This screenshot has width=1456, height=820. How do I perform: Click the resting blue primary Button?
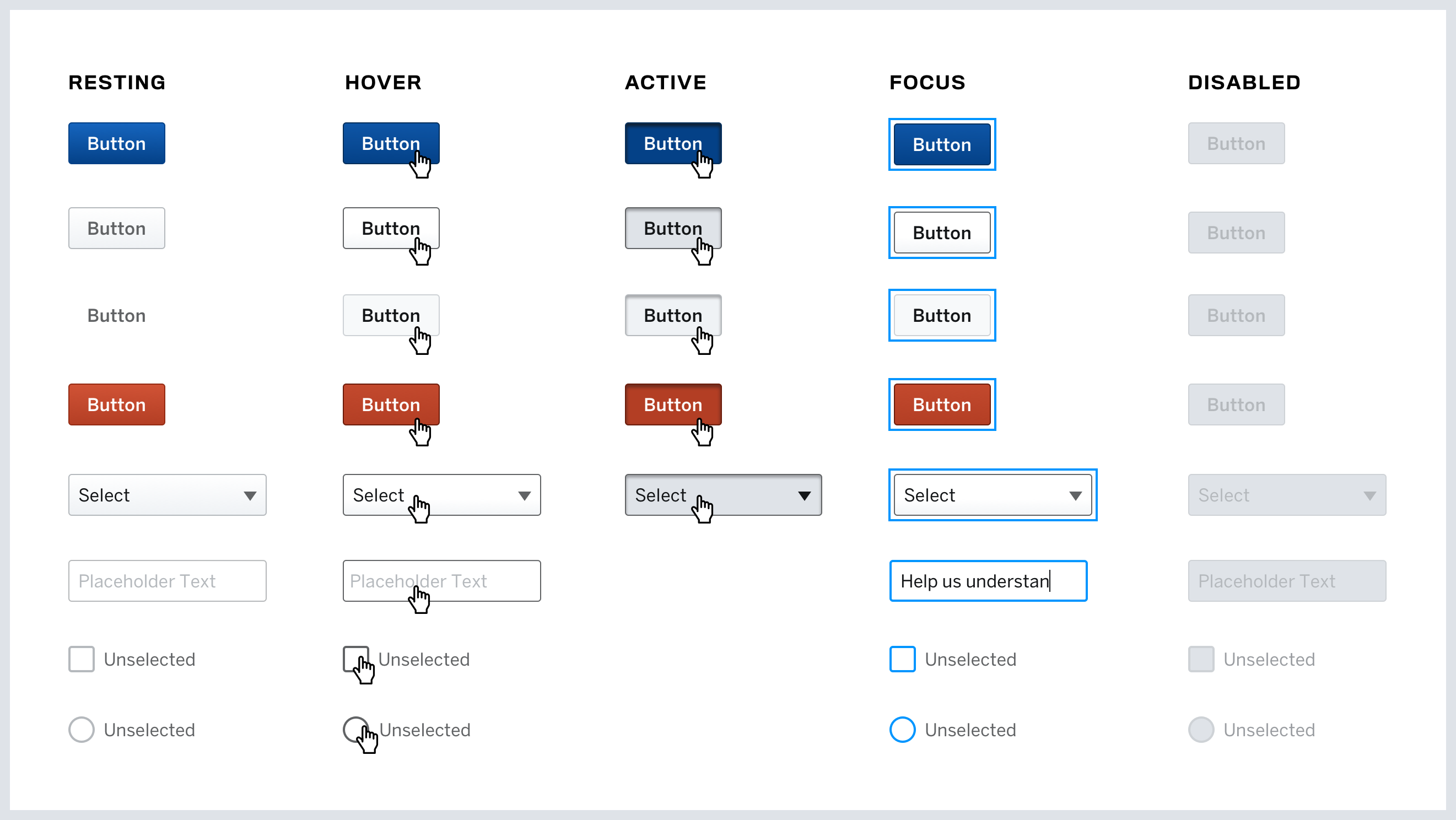116,143
